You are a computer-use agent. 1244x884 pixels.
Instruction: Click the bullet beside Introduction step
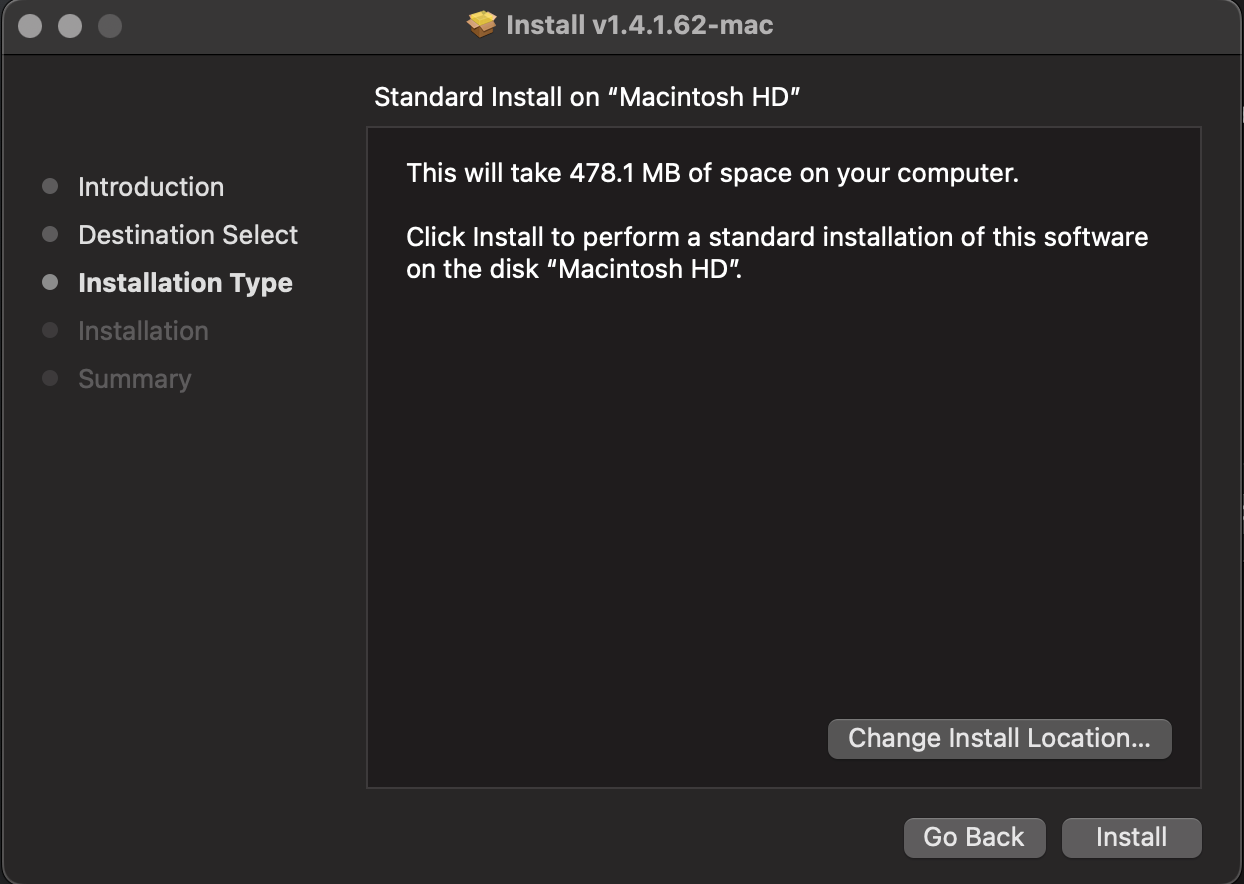(x=50, y=187)
